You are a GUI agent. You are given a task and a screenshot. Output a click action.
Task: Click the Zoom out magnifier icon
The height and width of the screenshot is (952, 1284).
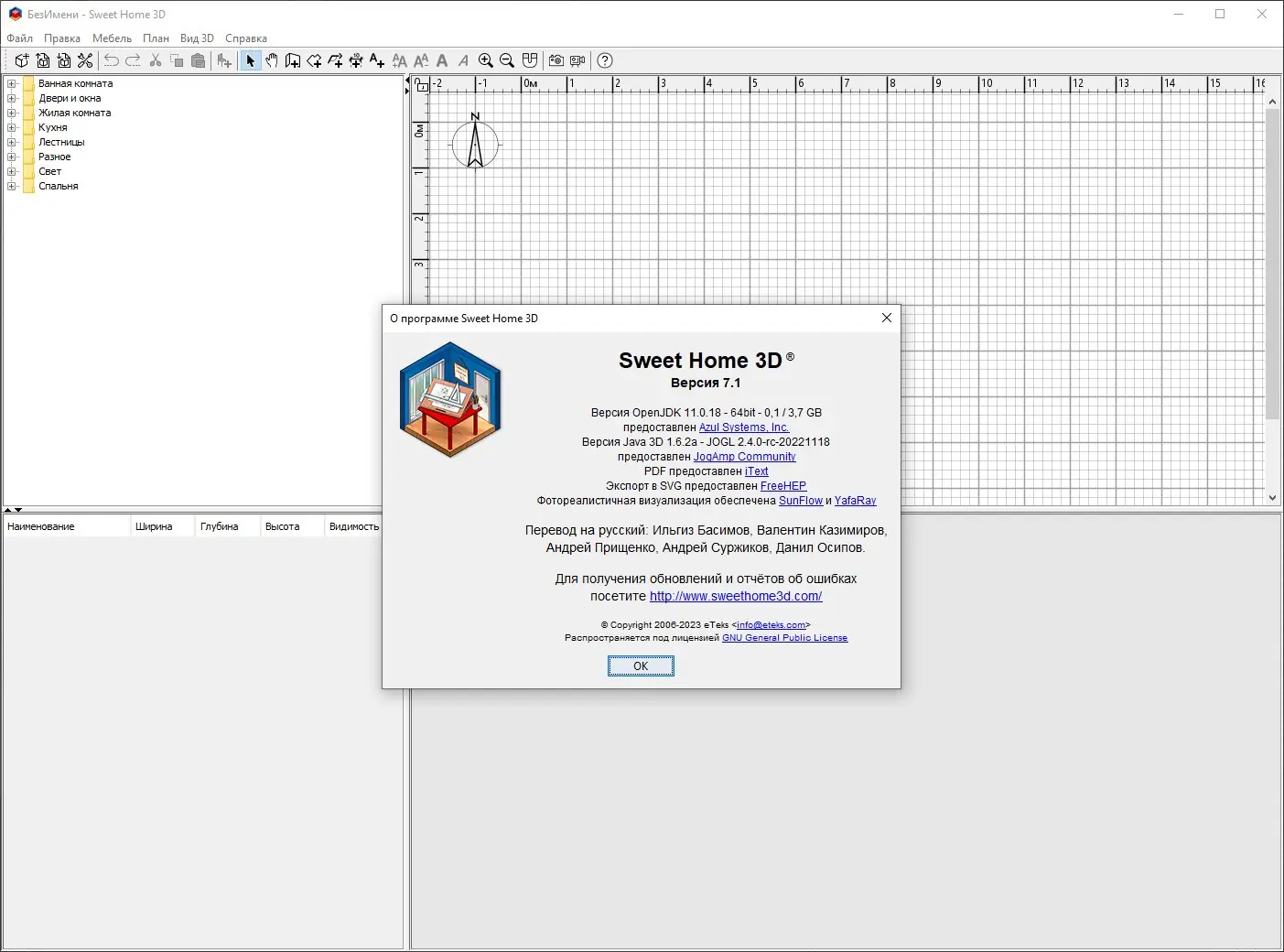pos(507,60)
